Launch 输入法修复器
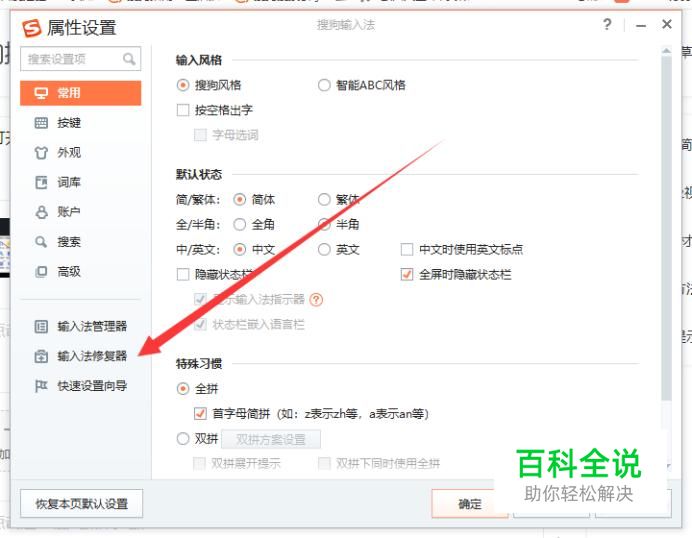This screenshot has height=538, width=692. click(x=81, y=356)
